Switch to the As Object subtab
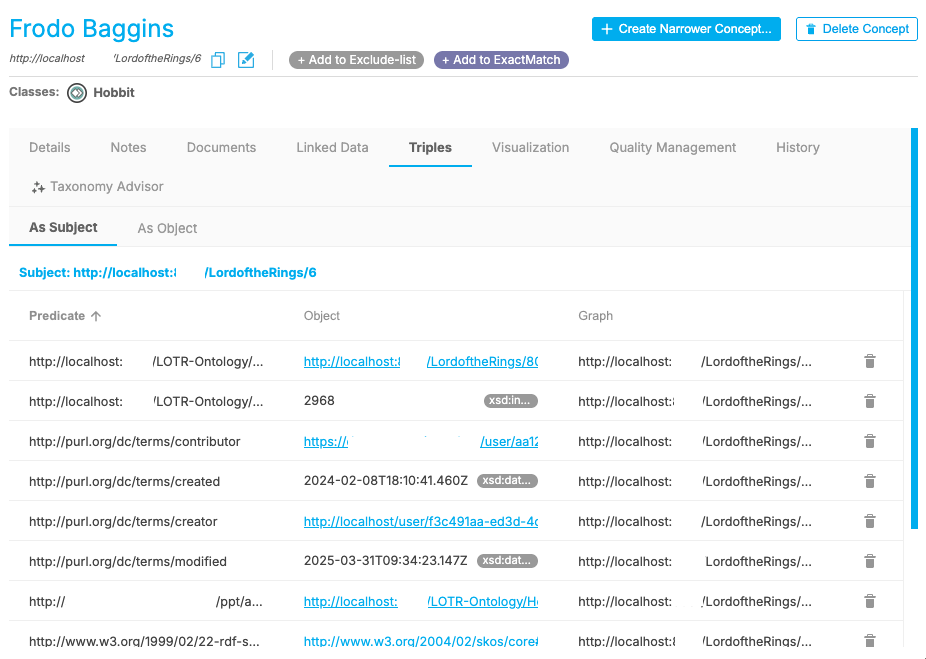The image size is (926, 659). [167, 228]
